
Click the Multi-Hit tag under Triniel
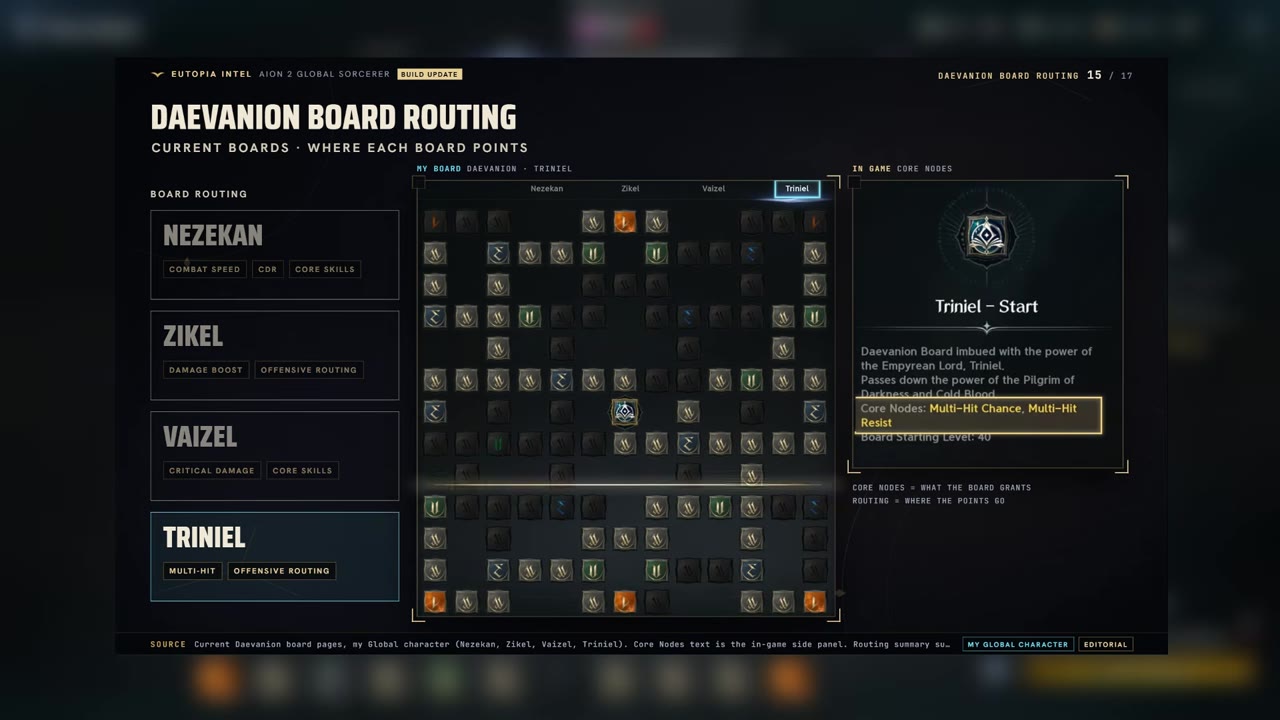tap(192, 571)
